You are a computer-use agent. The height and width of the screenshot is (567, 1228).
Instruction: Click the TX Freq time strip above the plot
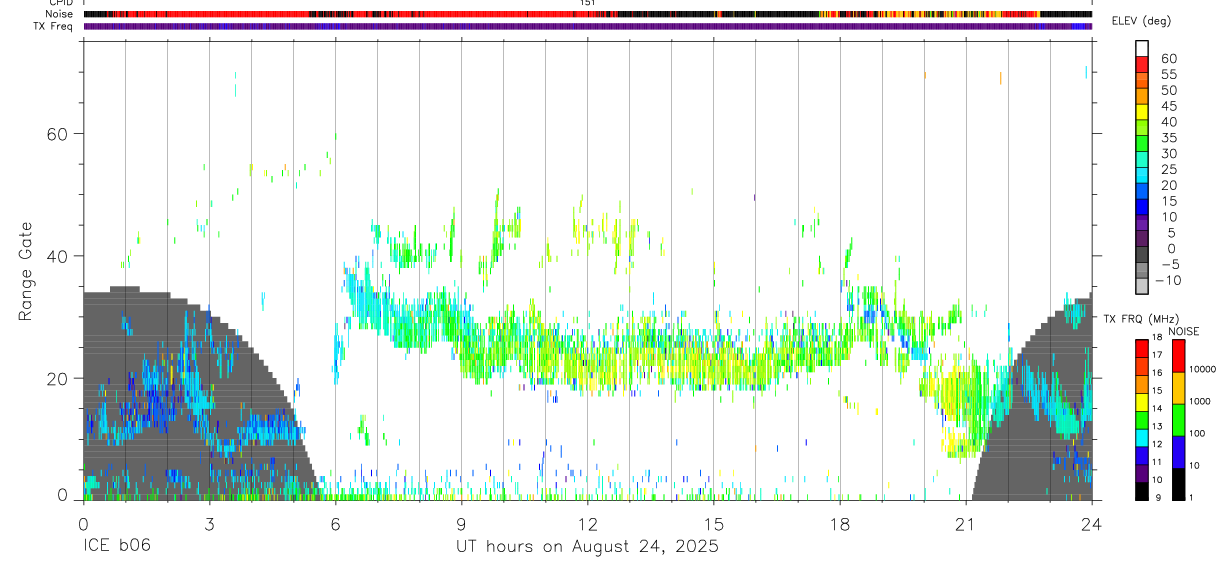tap(587, 26)
